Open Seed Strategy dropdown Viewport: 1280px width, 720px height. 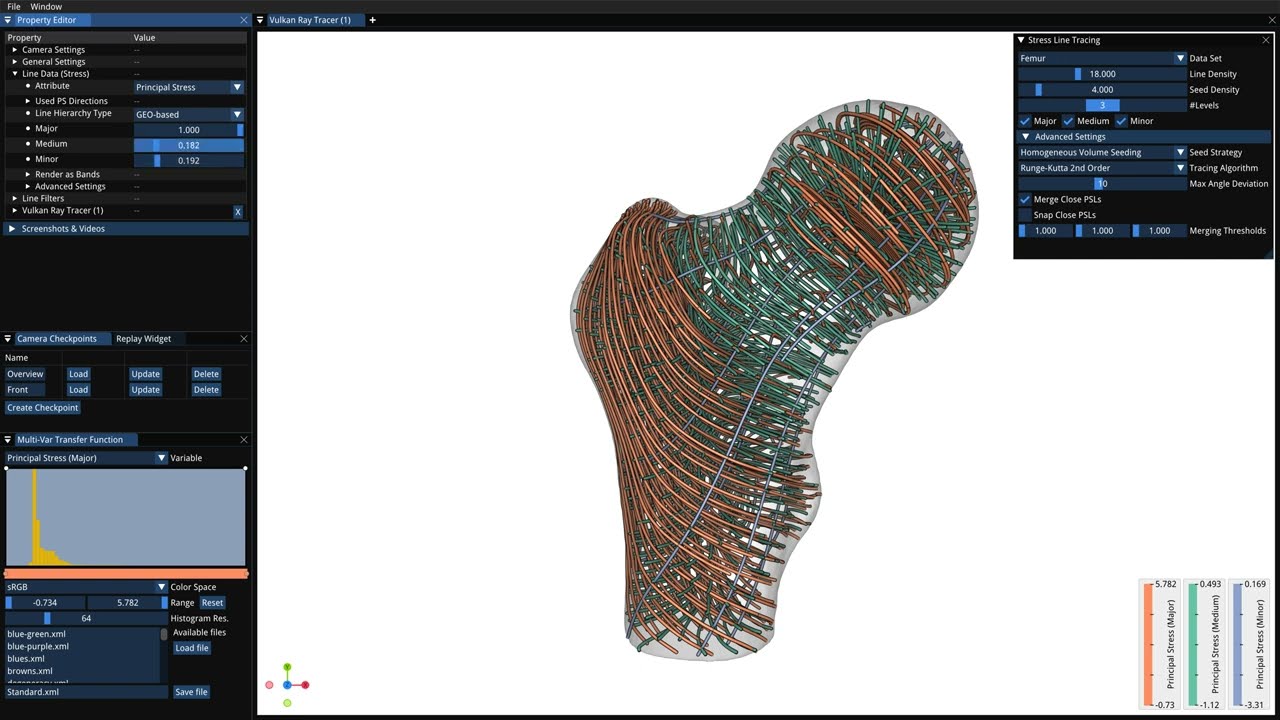[x=1102, y=153]
